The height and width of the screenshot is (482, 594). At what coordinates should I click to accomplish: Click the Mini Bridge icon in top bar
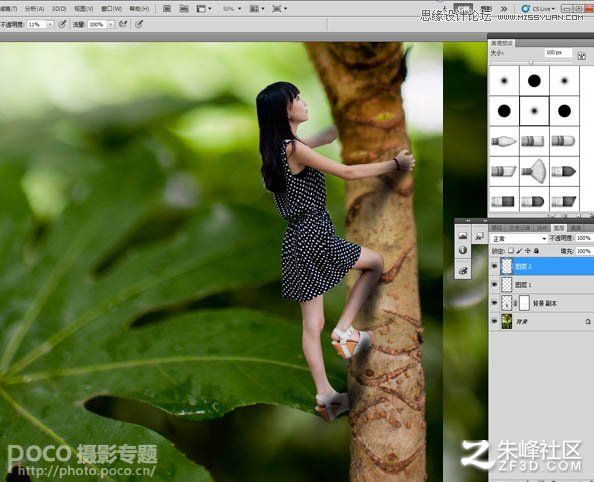[x=184, y=8]
